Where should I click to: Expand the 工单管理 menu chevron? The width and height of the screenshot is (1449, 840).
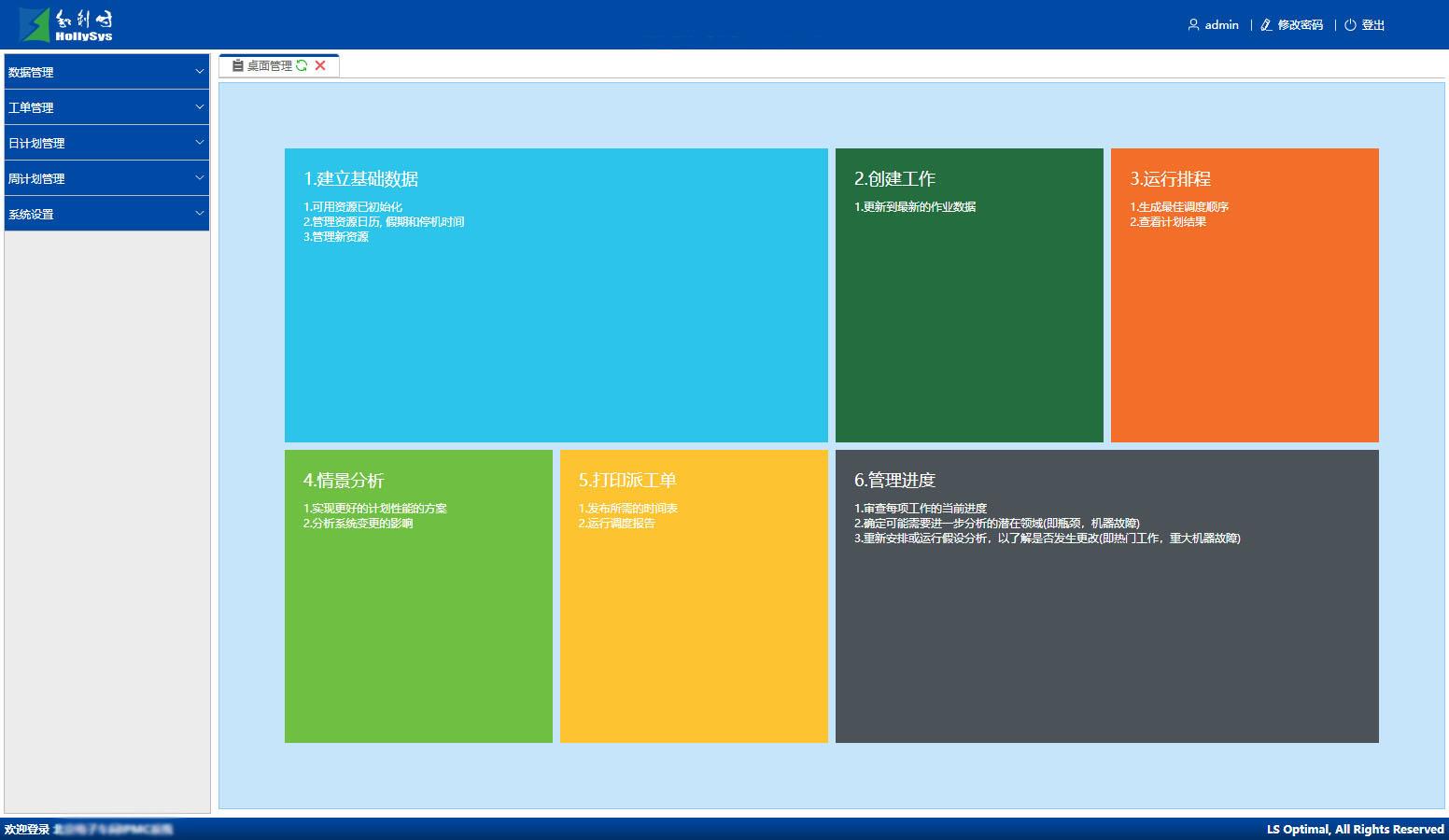199,107
